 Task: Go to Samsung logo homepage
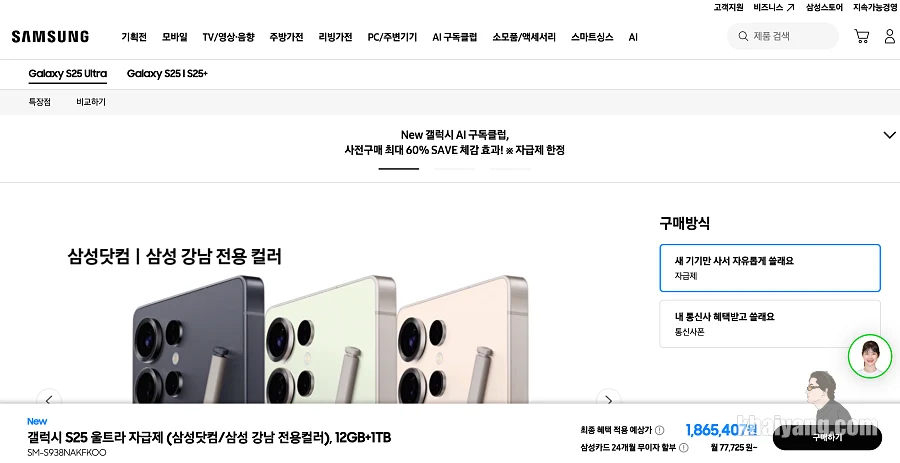coord(50,37)
